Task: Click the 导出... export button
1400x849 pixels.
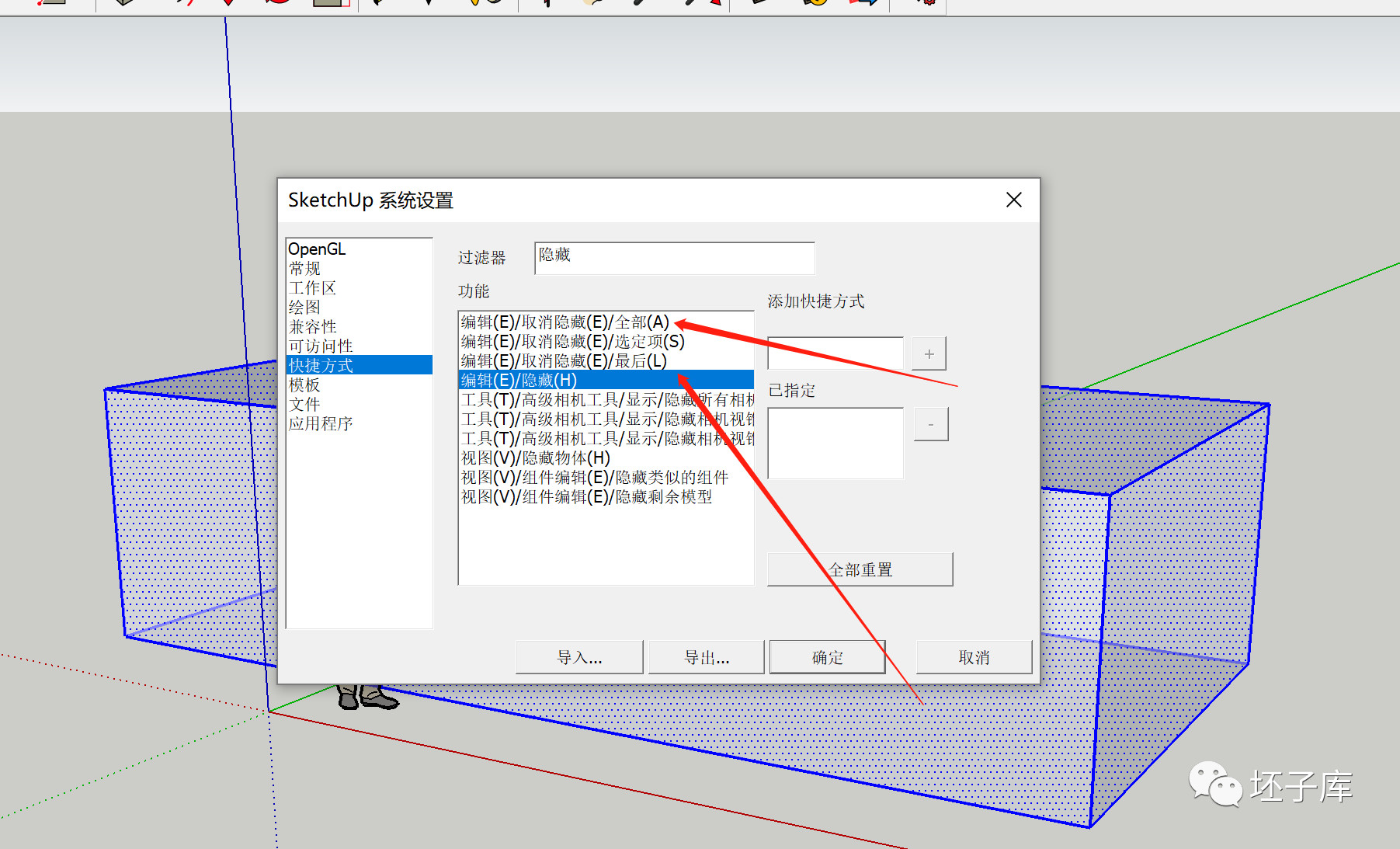Action: coord(707,657)
